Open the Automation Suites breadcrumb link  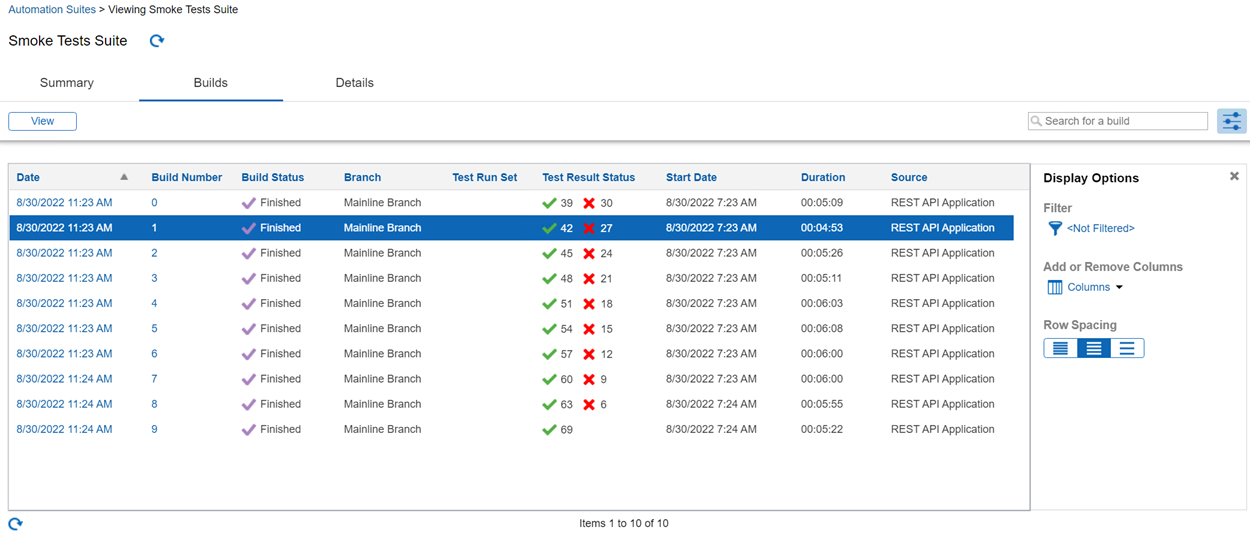52,9
